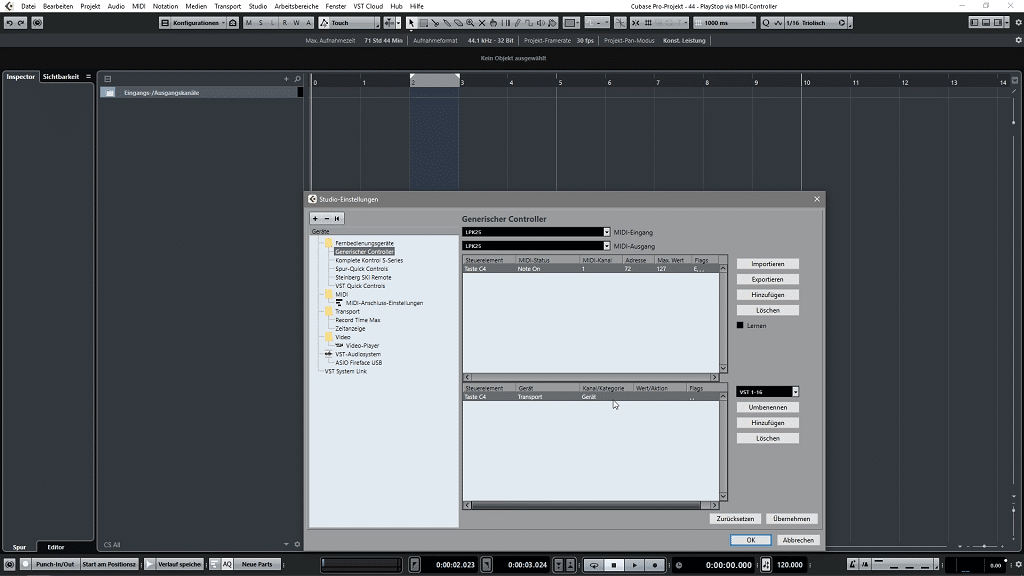Collapse the Transport folder in the device tree
This screenshot has width=1024, height=576.
(328, 312)
